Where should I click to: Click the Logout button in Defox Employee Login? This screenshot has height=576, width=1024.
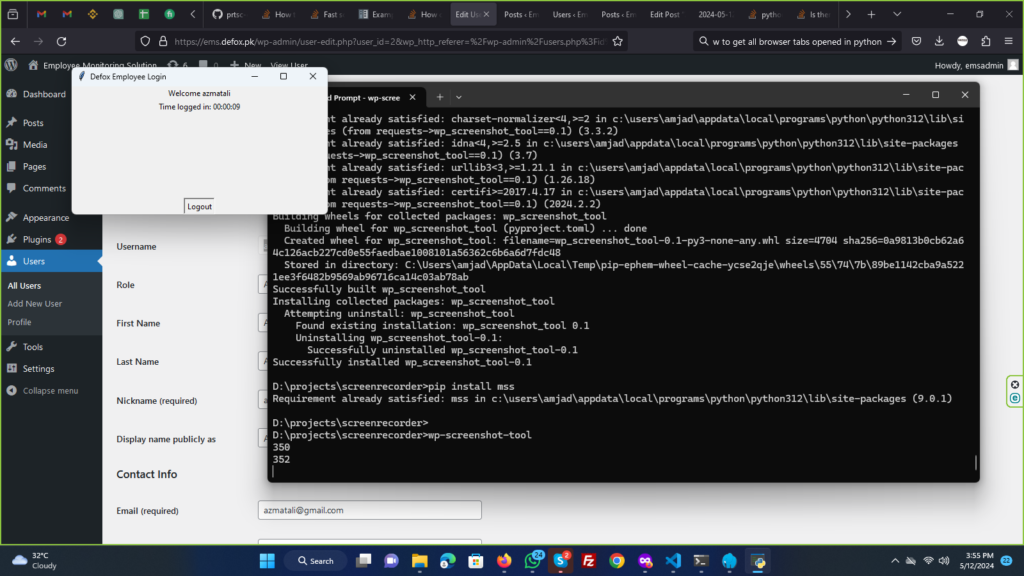199,206
